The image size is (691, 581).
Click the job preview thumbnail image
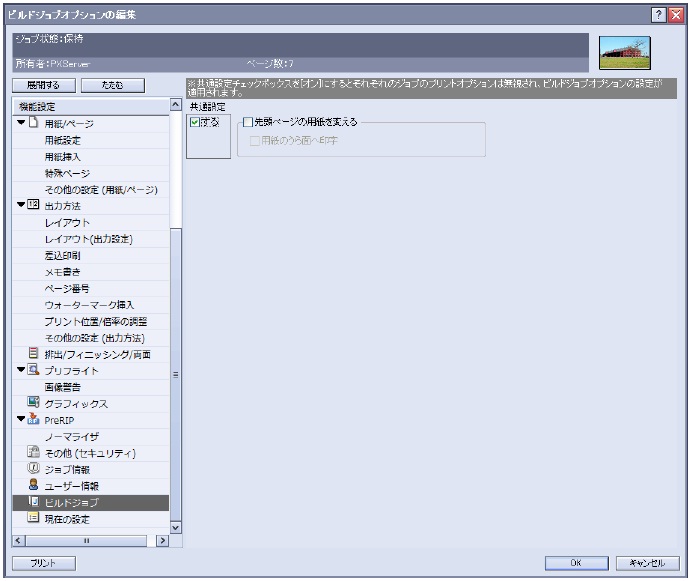[x=624, y=52]
